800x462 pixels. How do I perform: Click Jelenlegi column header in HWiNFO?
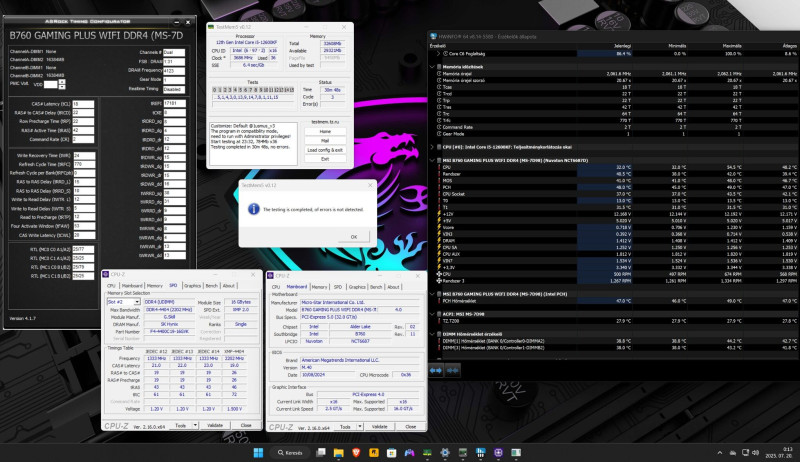(x=622, y=46)
